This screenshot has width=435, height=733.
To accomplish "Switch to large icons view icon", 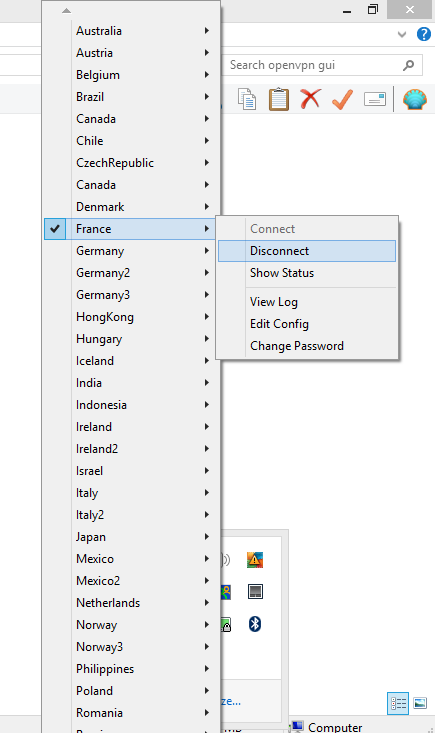I will click(x=420, y=703).
